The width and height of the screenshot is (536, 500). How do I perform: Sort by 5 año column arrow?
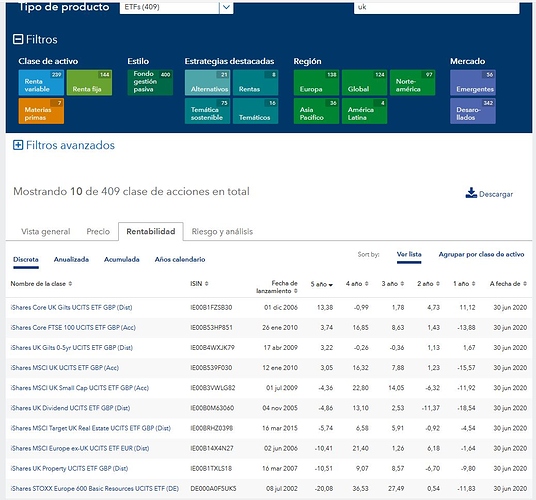(331, 285)
